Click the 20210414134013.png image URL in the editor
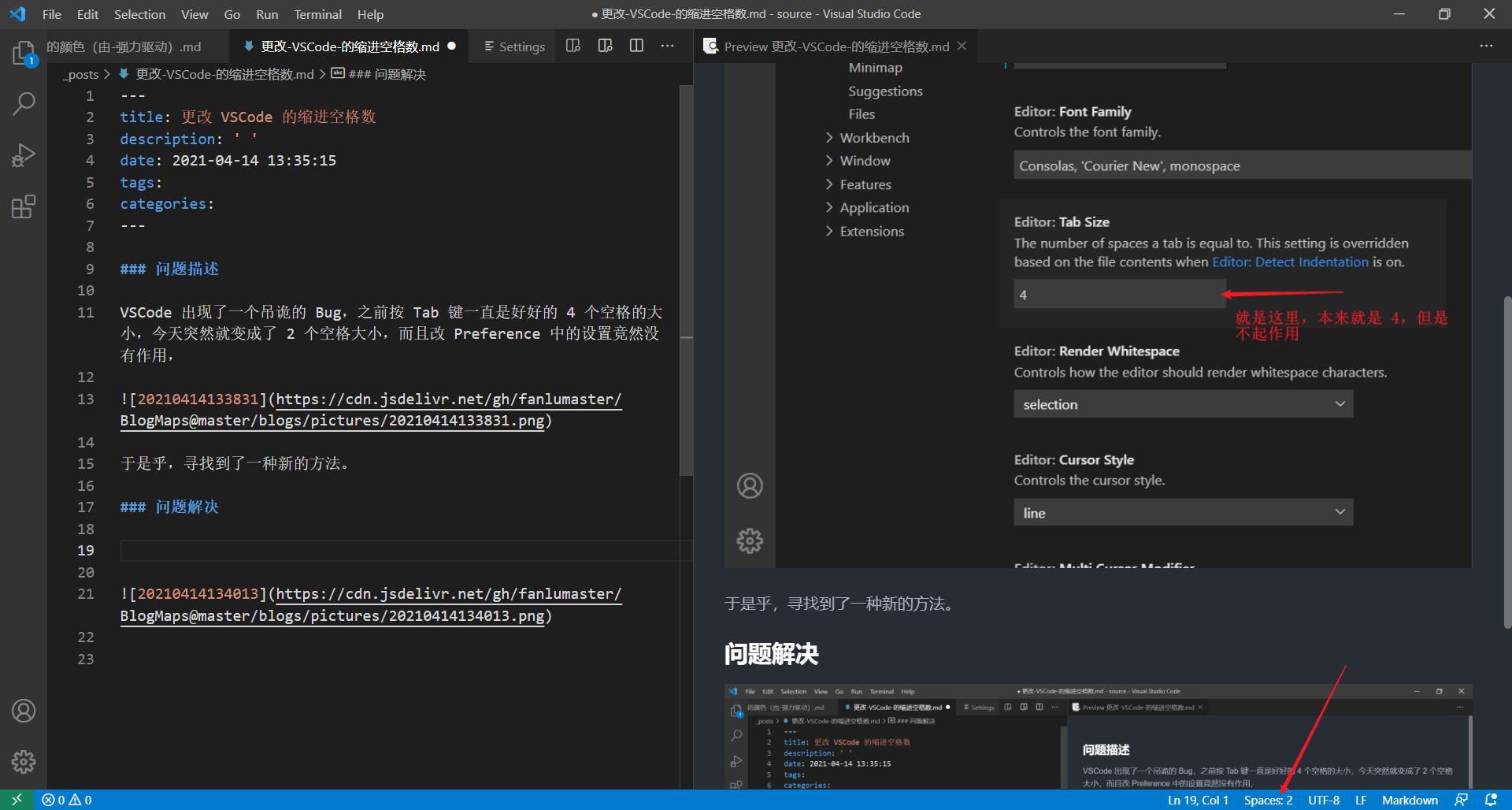This screenshot has height=810, width=1512. [371, 604]
